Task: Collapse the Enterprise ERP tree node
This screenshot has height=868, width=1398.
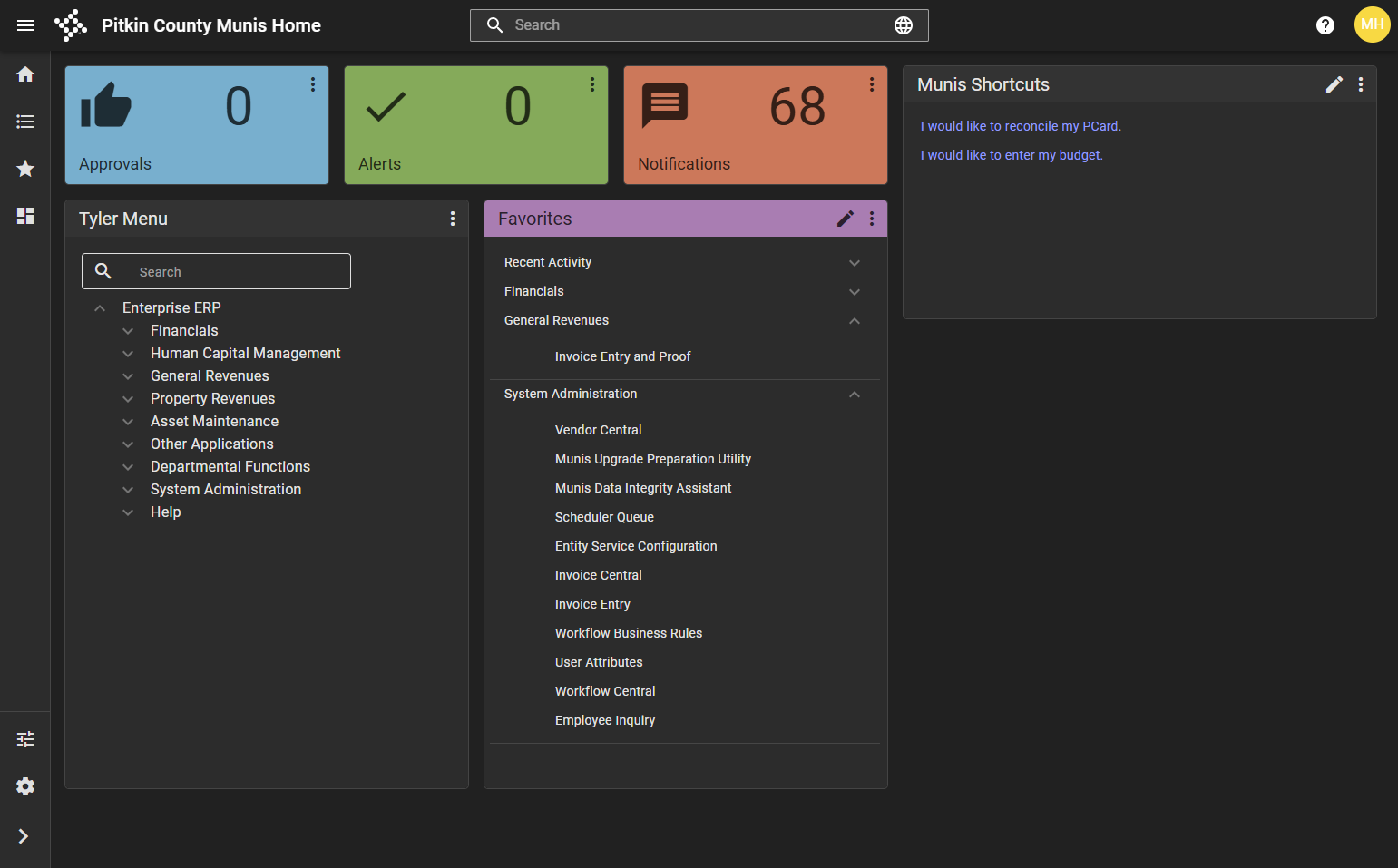Action: click(100, 308)
